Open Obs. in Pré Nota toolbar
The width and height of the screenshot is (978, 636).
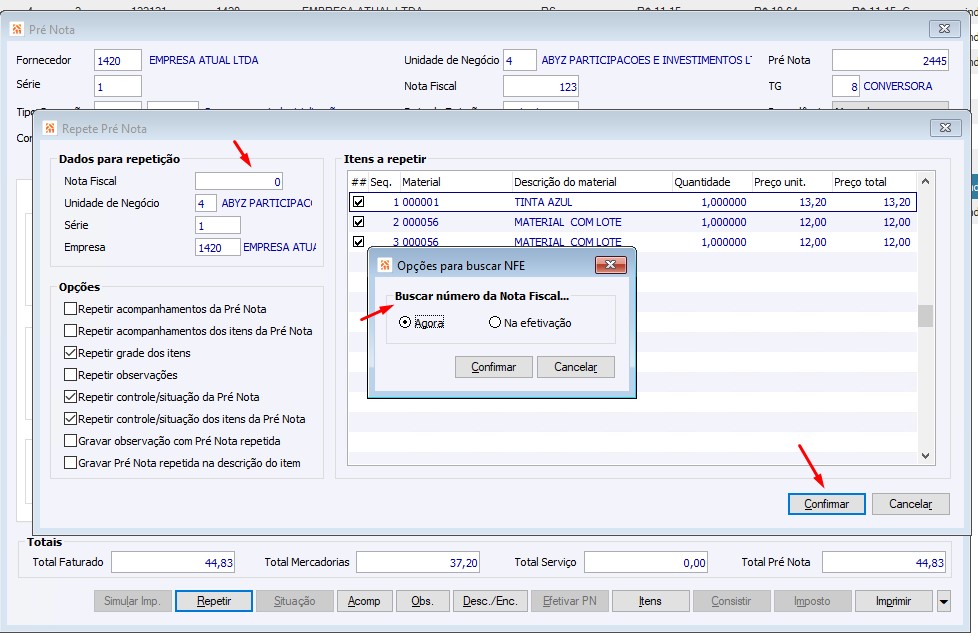point(422,601)
